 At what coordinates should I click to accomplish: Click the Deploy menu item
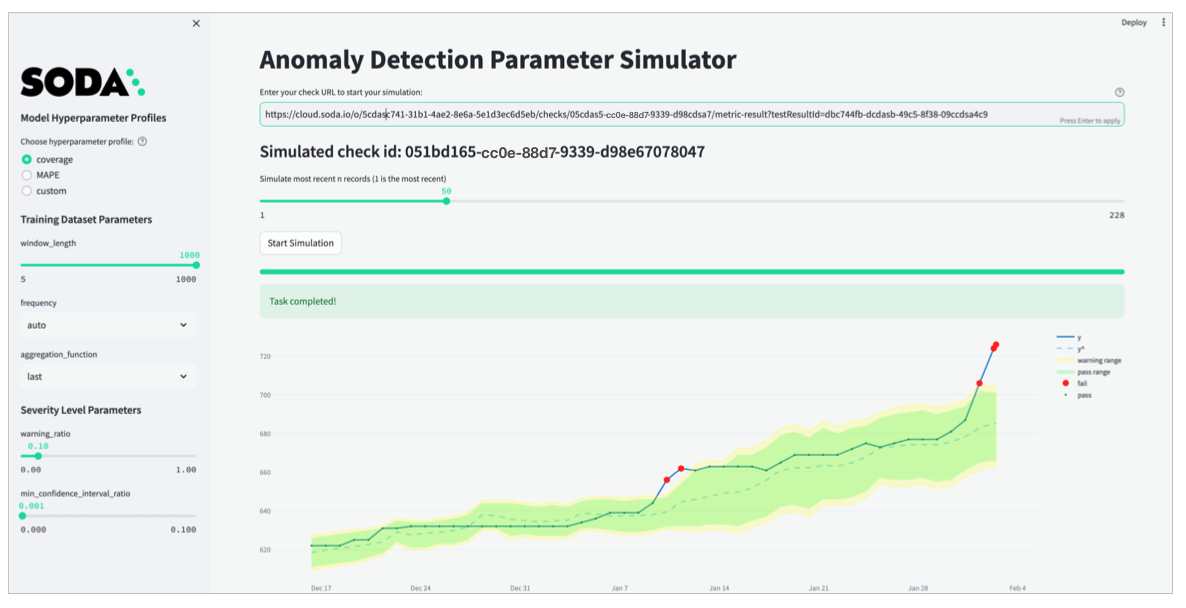(x=1134, y=22)
